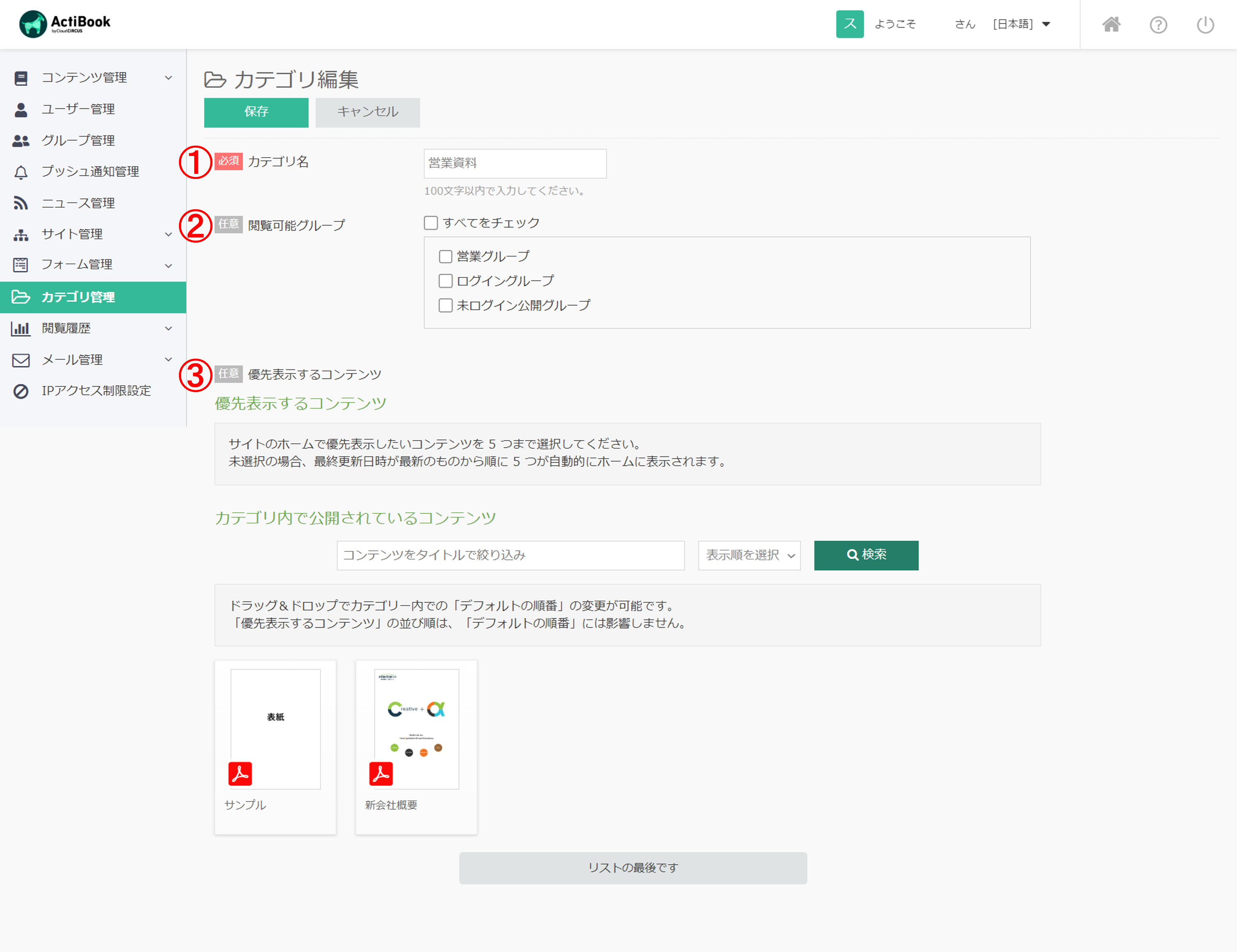This screenshot has height=952, width=1237.
Task: Click the IPアクセス制限設定 ban icon
Action: click(x=21, y=391)
